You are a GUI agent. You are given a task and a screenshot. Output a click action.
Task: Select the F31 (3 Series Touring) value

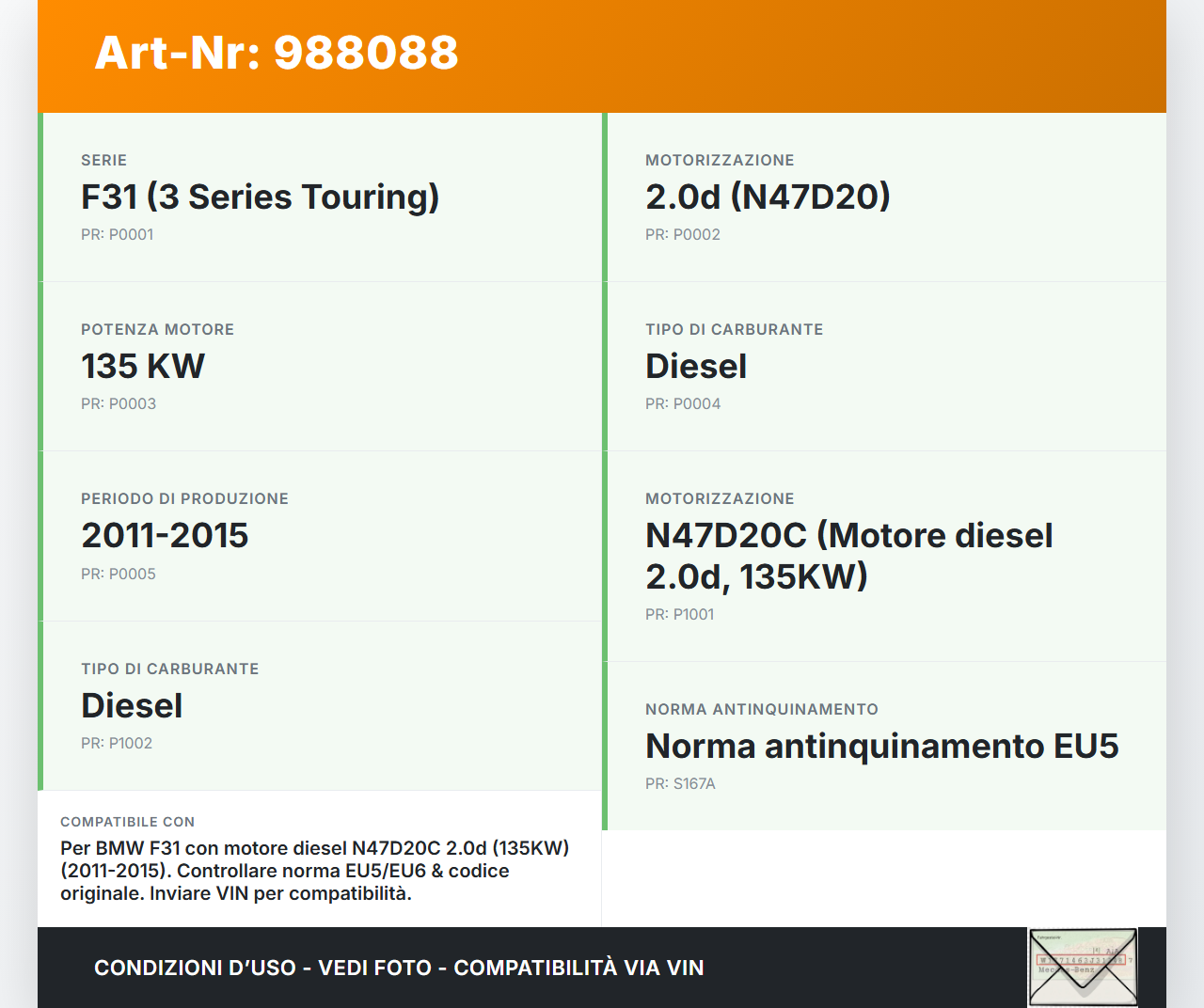coord(260,197)
